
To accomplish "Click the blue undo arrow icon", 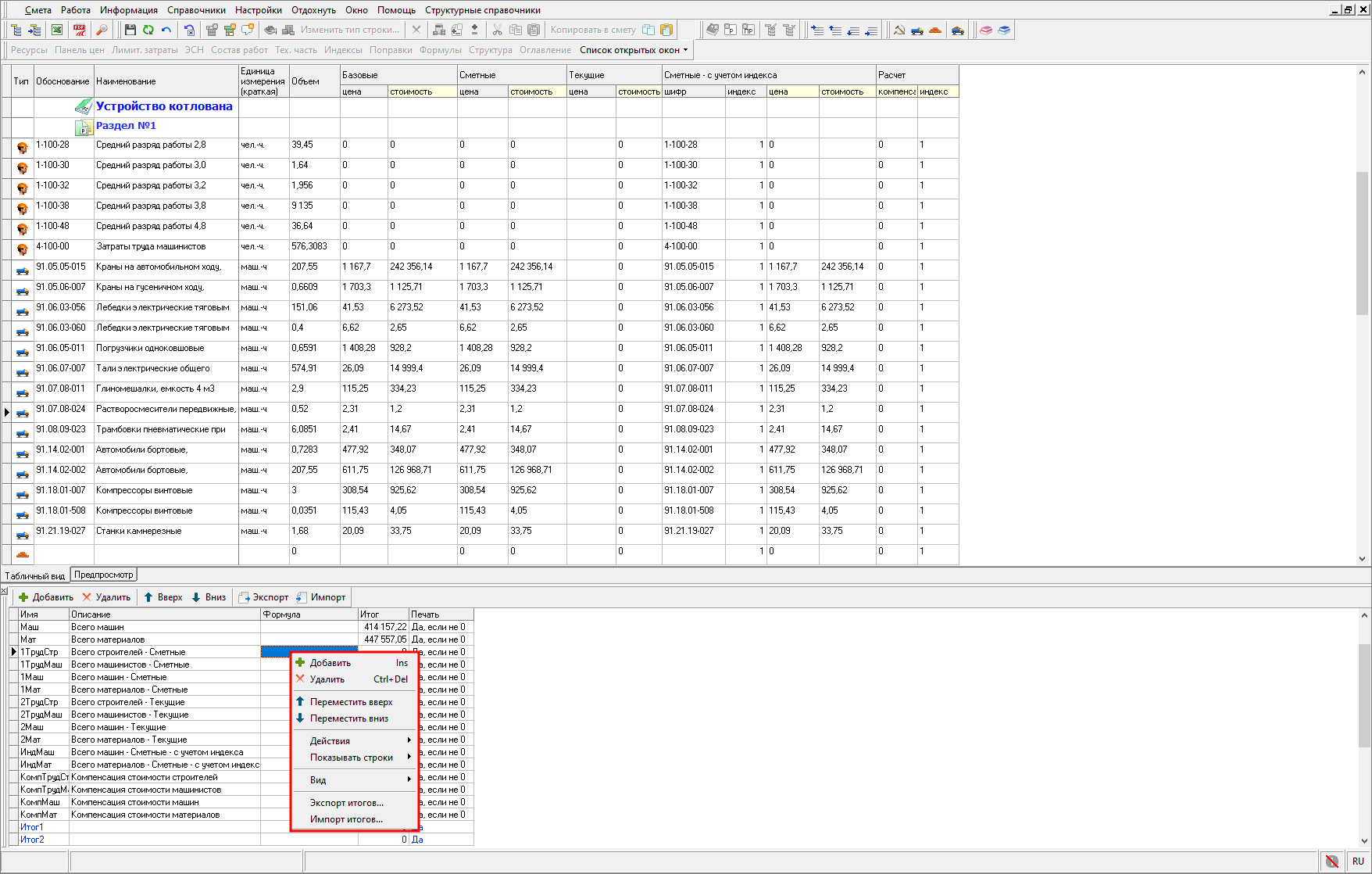I will (x=166, y=30).
